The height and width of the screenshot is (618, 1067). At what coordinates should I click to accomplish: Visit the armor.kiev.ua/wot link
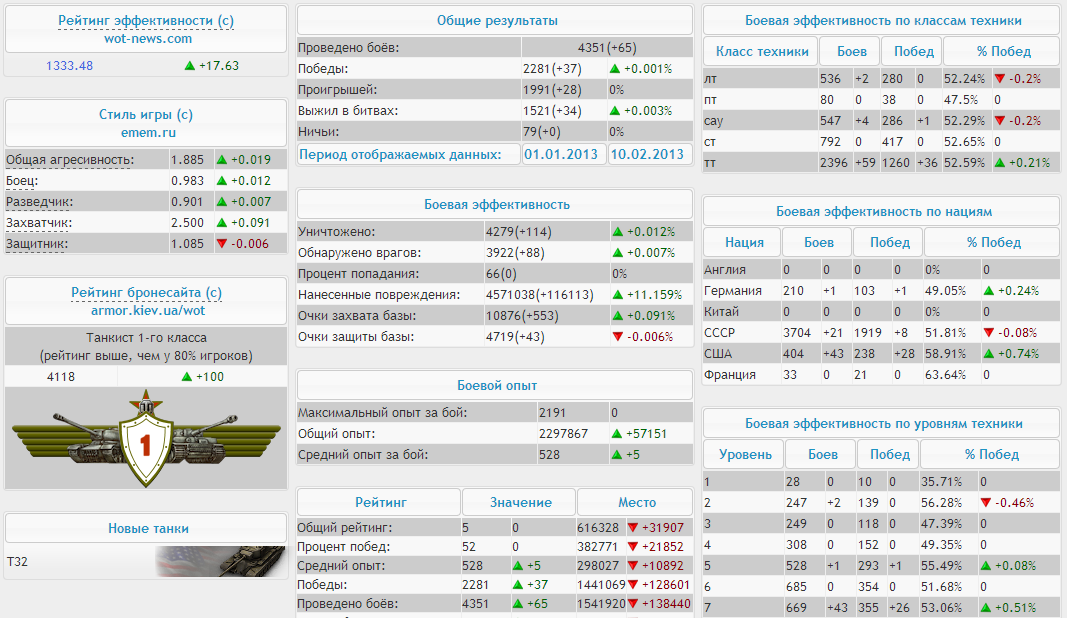point(146,310)
